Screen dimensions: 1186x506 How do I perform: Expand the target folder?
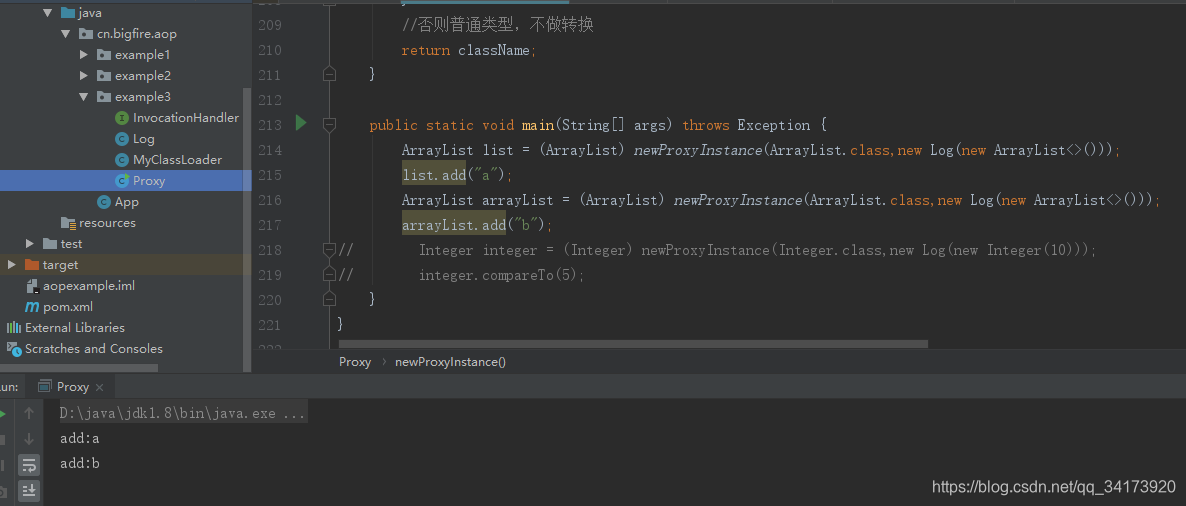click(11, 265)
